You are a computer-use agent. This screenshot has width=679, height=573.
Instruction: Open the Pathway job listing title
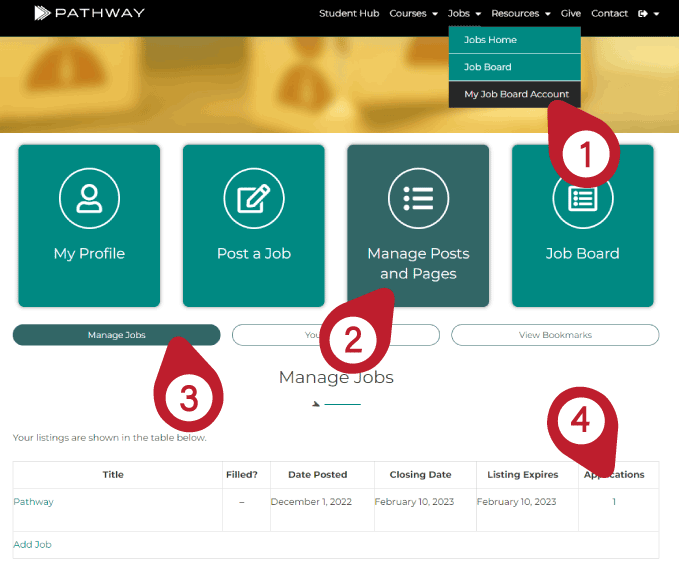33,502
